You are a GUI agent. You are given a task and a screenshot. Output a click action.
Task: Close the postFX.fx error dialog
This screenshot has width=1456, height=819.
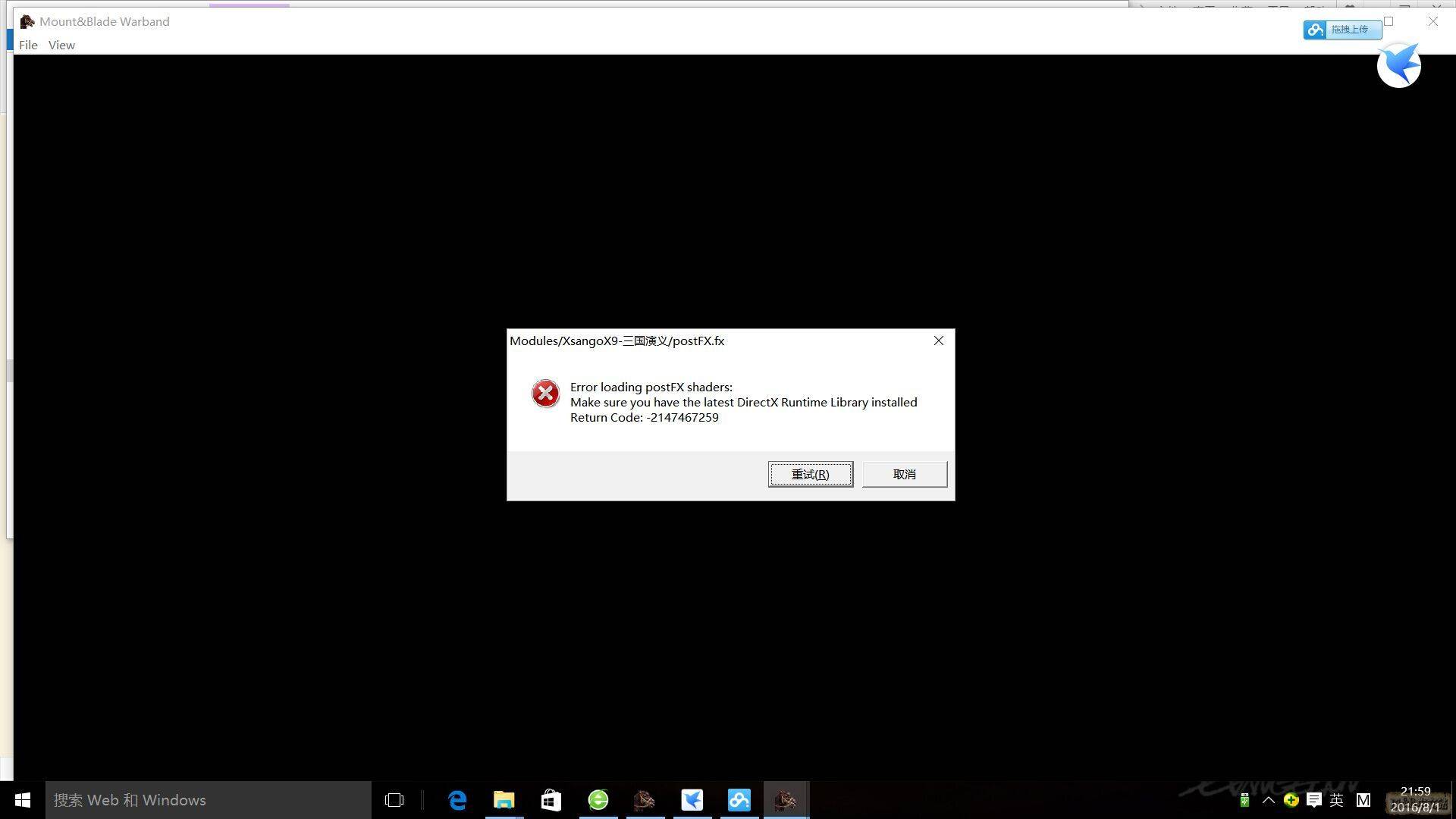939,340
